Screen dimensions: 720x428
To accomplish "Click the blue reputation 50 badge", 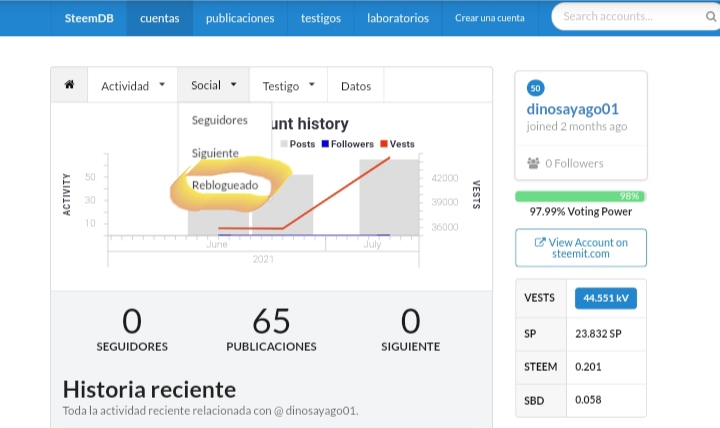I will (535, 88).
